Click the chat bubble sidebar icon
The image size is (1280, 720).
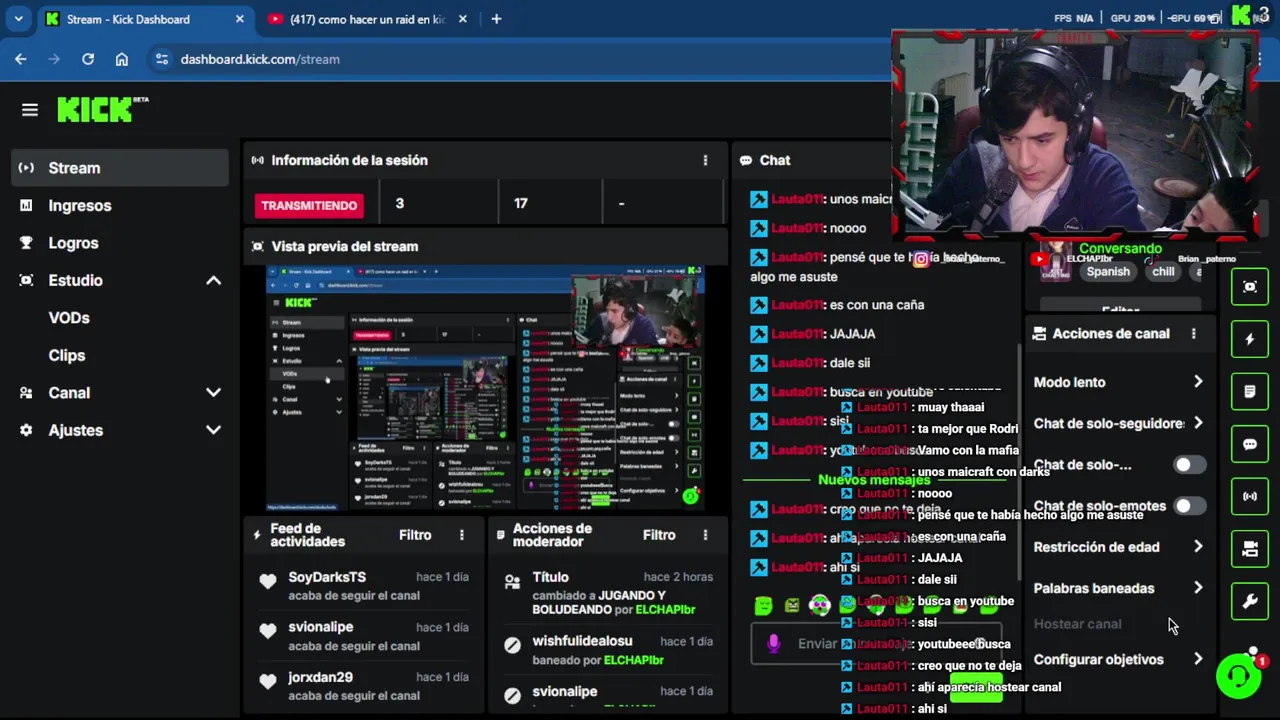[x=1250, y=444]
